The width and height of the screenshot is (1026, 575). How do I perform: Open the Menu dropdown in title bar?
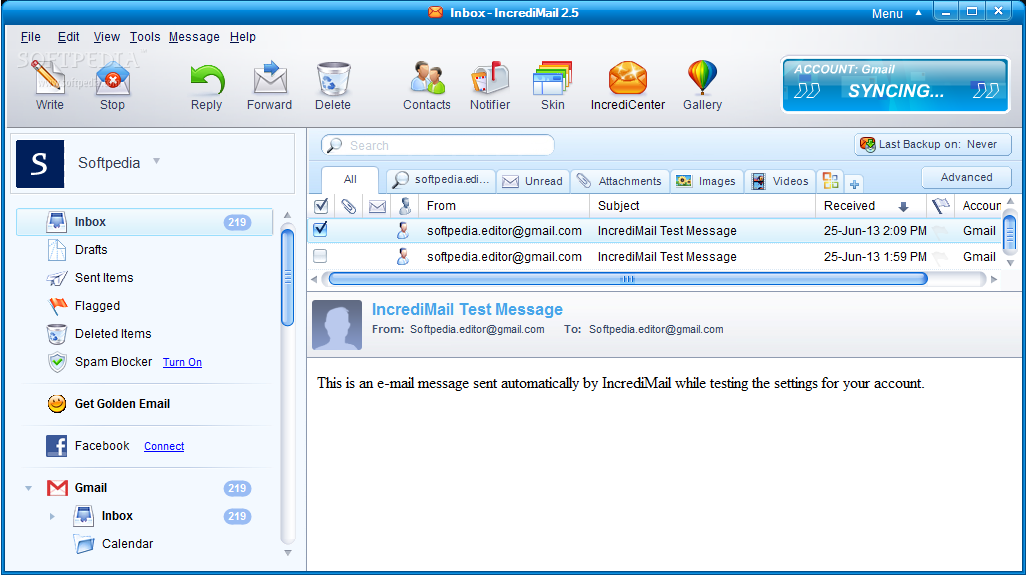pos(896,13)
